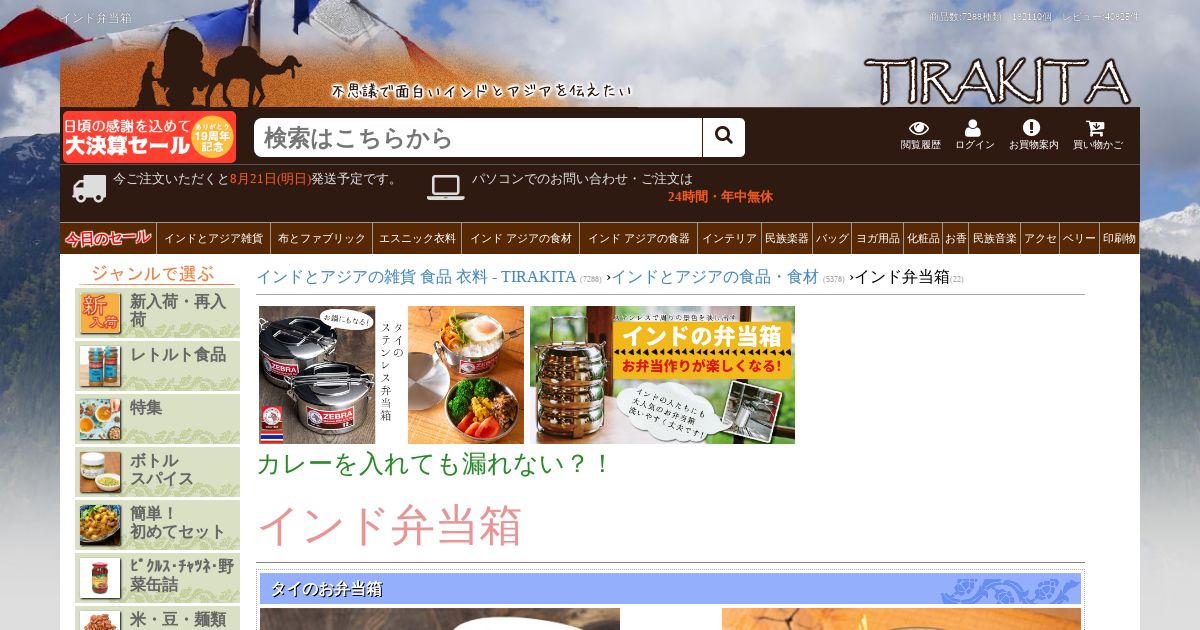
Task: Click the 簡単!初めてセット text link
Action: tap(178, 522)
